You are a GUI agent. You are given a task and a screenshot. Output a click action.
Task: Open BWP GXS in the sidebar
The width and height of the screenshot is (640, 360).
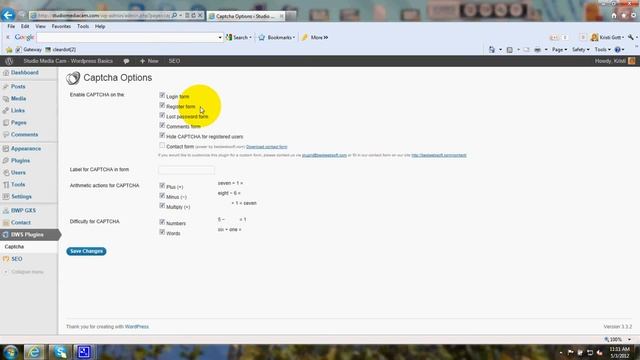23,211
